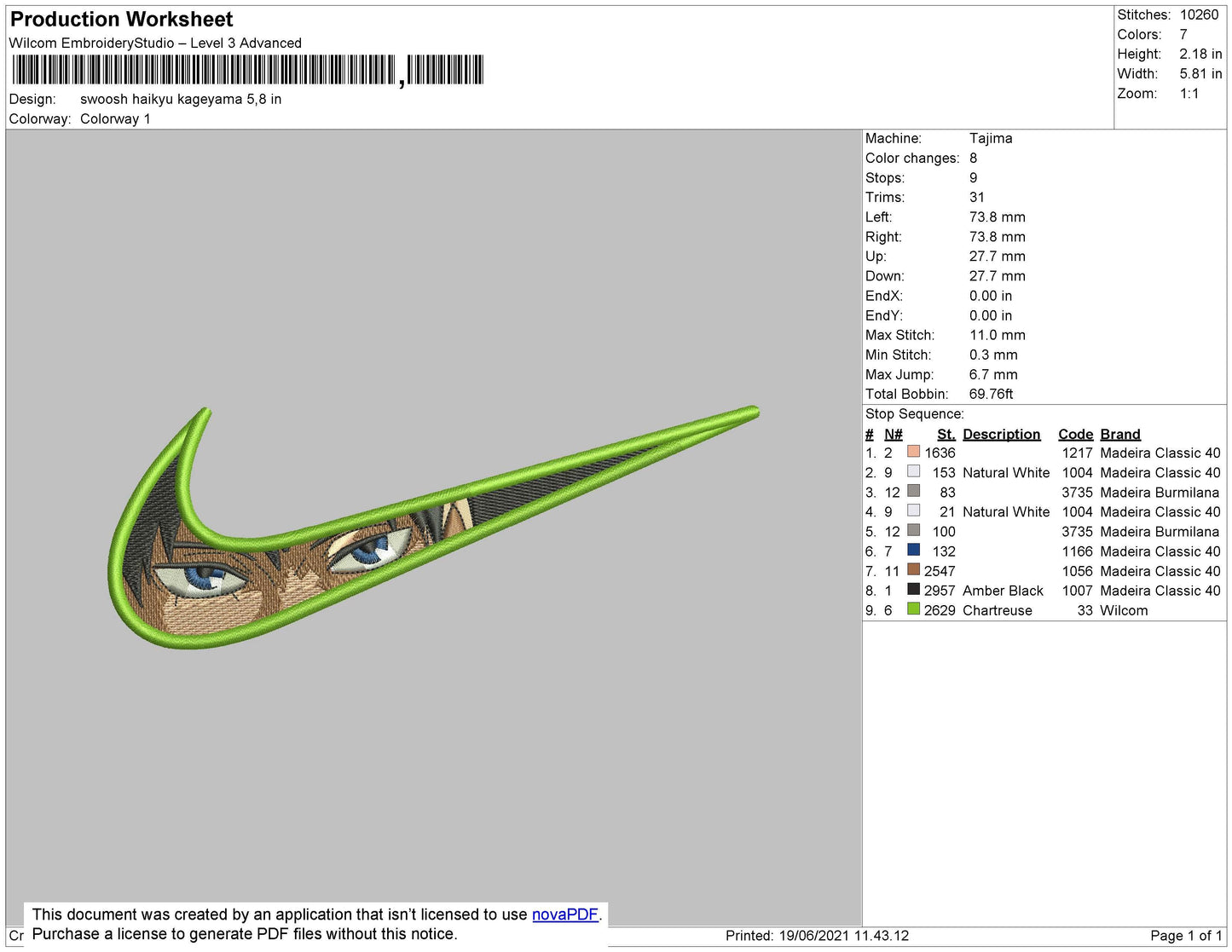Click the 'Wilcom EmbroideryStudio – Level 3 Advanced' text
1232x952 pixels.
pyautogui.click(x=155, y=43)
